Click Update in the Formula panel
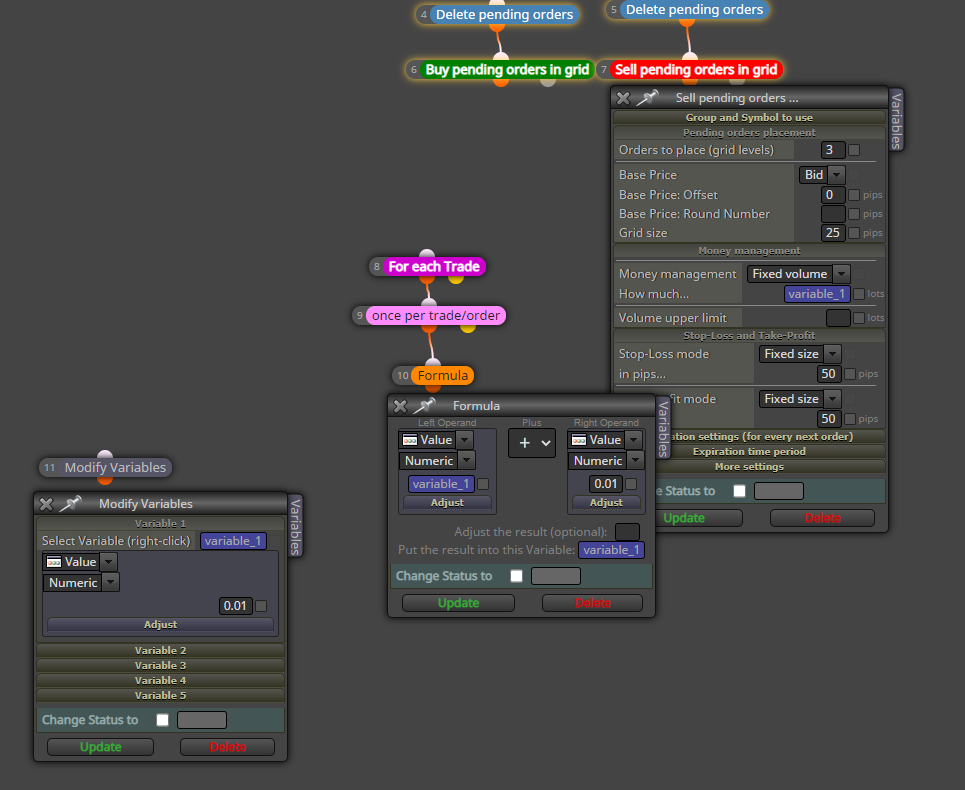Screen dimensions: 965x790 coord(458,603)
